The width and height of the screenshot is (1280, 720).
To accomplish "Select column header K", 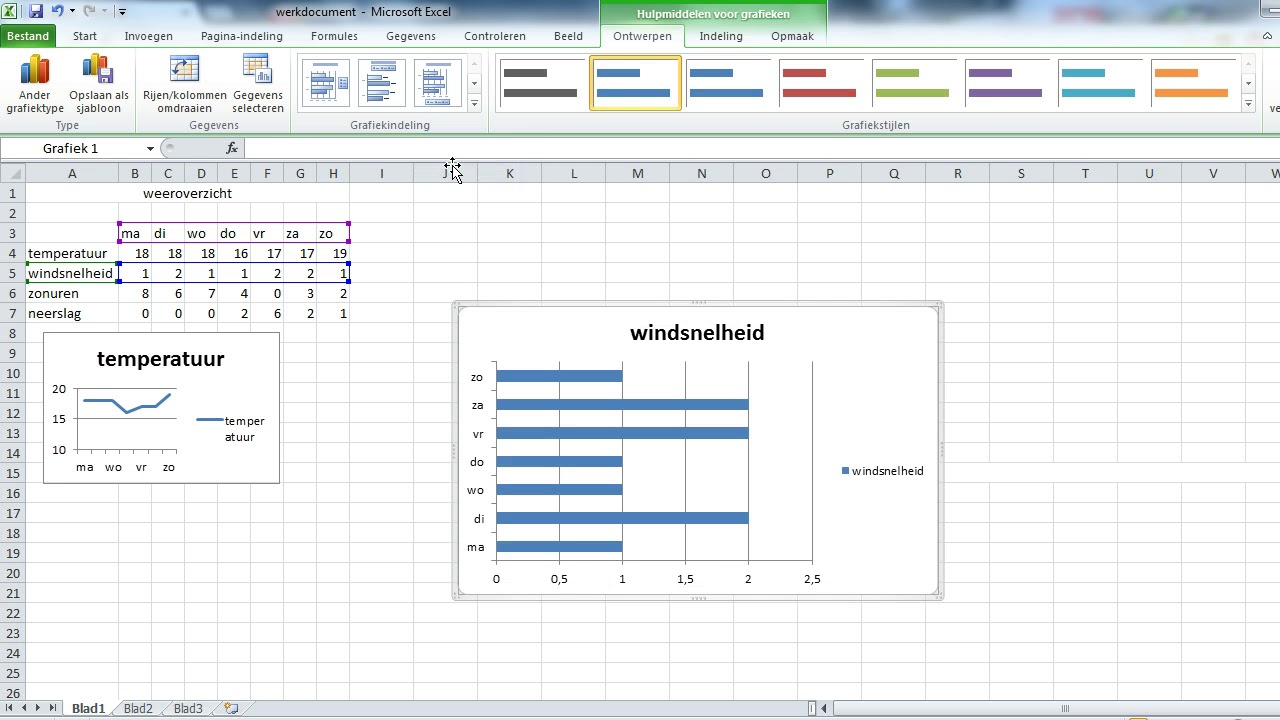I will pyautogui.click(x=509, y=174).
